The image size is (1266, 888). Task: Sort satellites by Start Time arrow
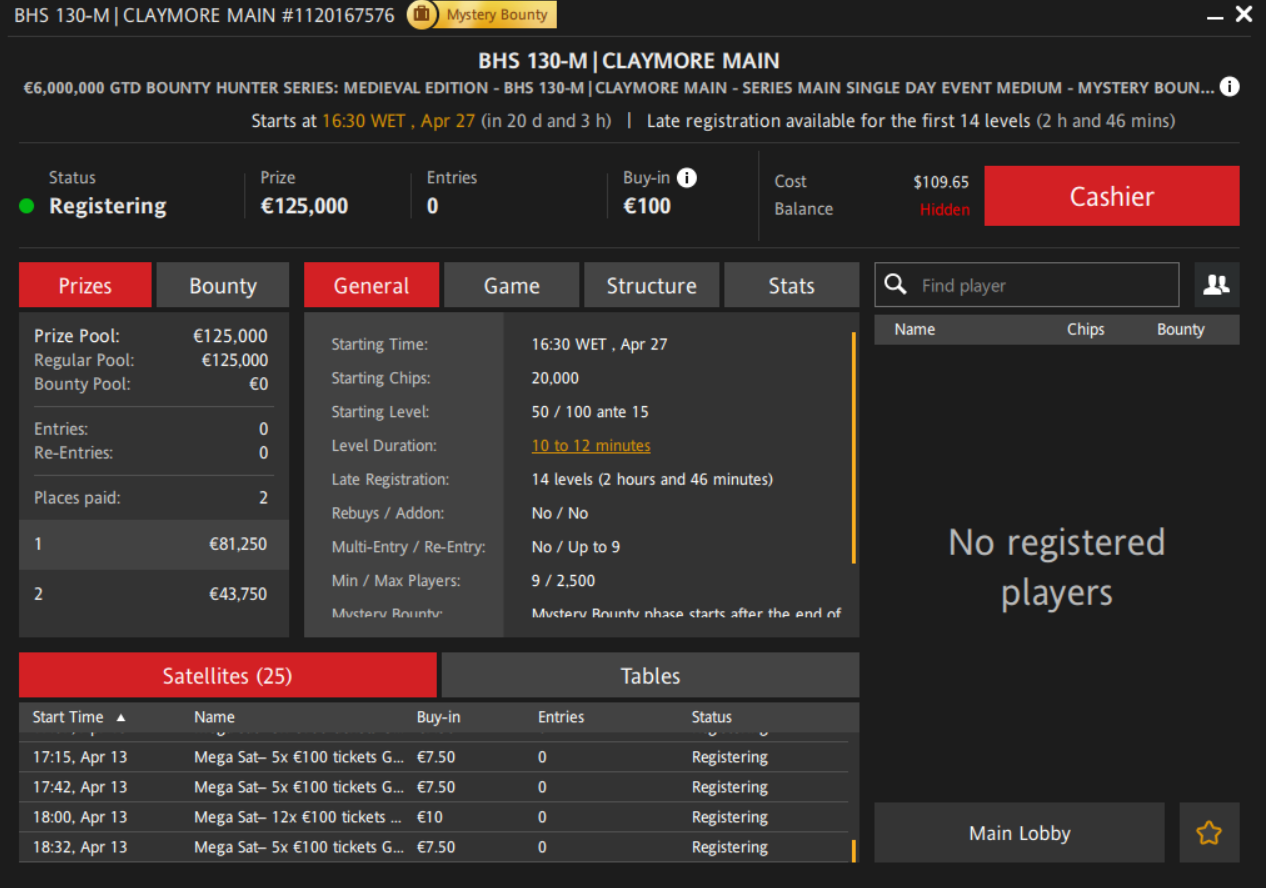coord(121,717)
